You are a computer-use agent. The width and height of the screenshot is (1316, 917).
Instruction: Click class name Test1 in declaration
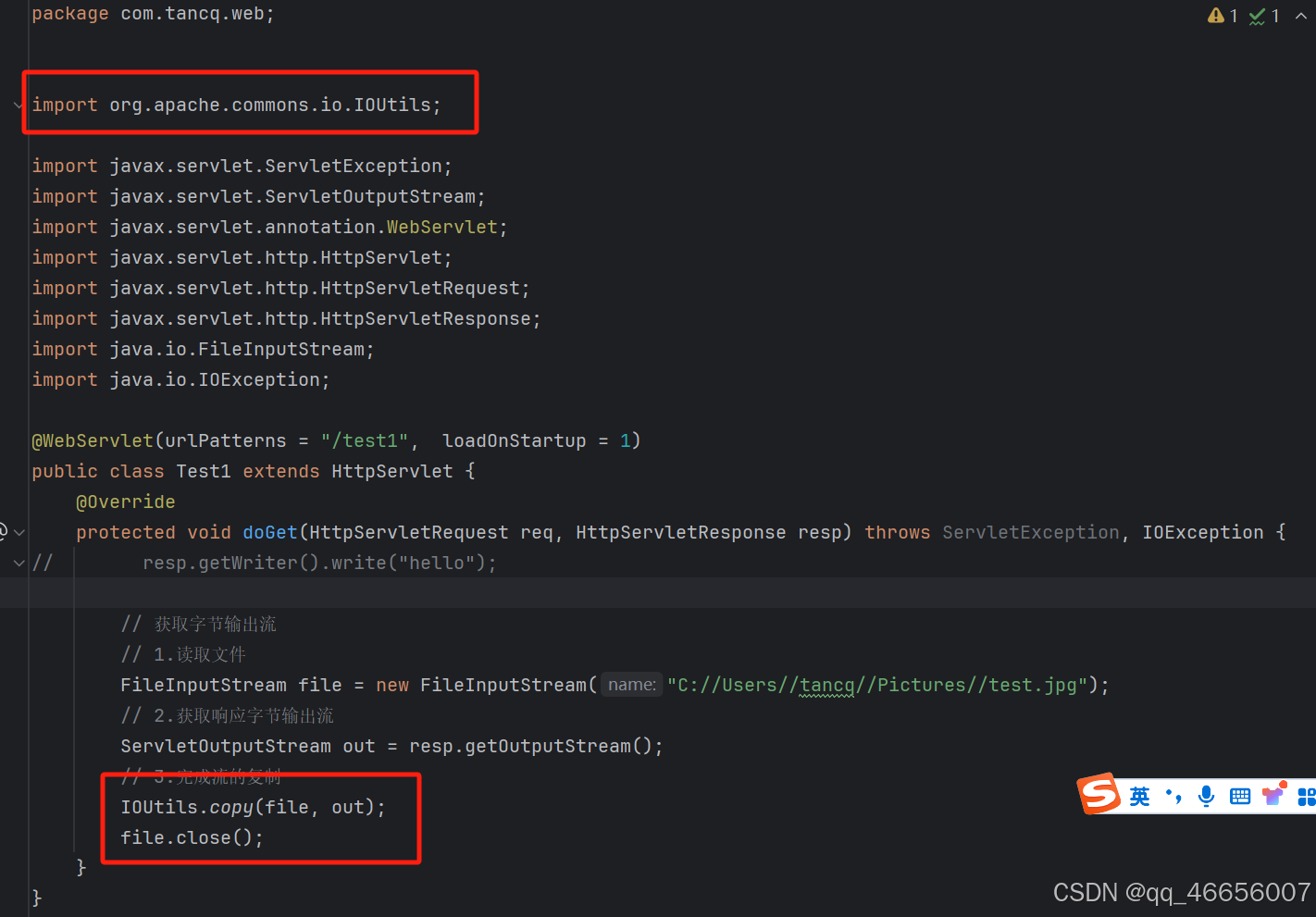click(x=204, y=471)
